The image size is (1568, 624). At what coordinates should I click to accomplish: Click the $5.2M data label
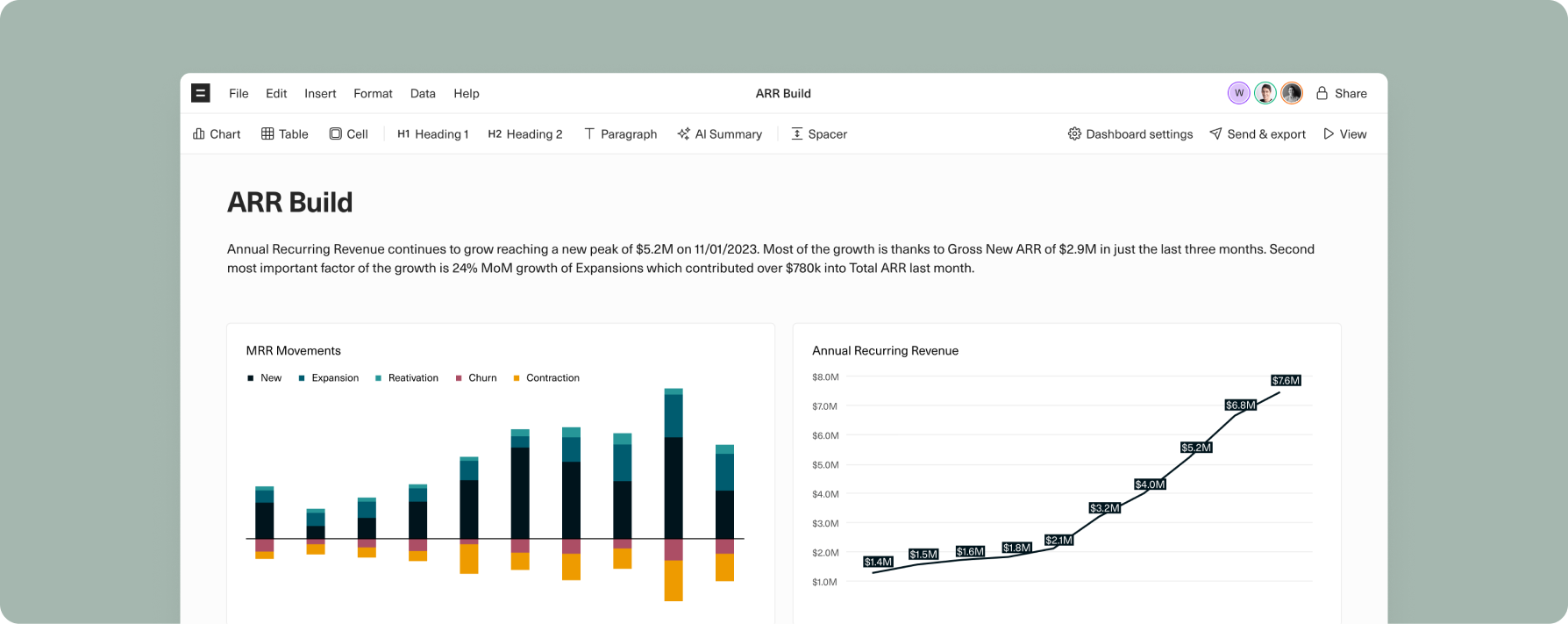[1196, 448]
